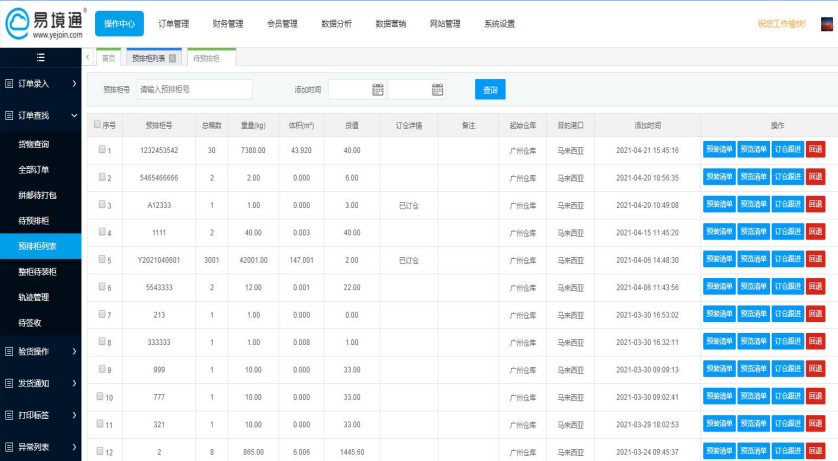Viewport: 838px width, 461px height.
Task: Click the 重量(kg) column header
Action: click(x=253, y=126)
